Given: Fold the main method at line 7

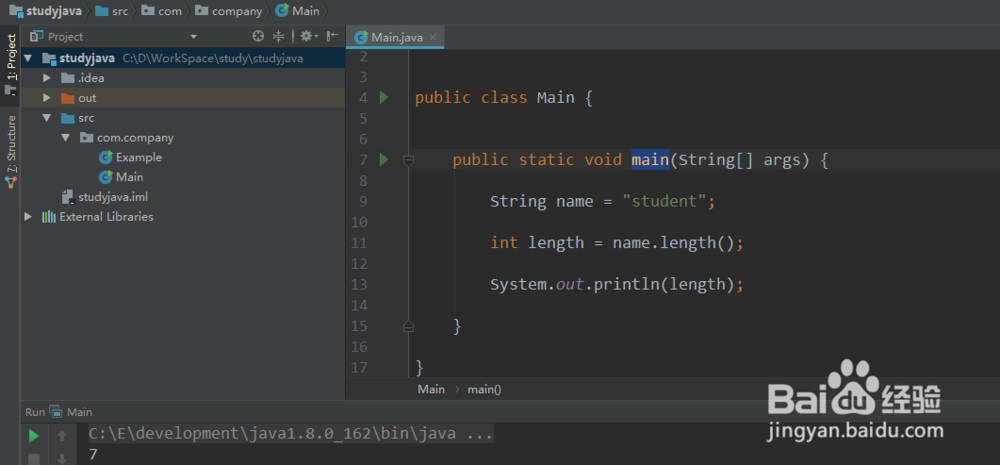Looking at the screenshot, I should (x=409, y=161).
